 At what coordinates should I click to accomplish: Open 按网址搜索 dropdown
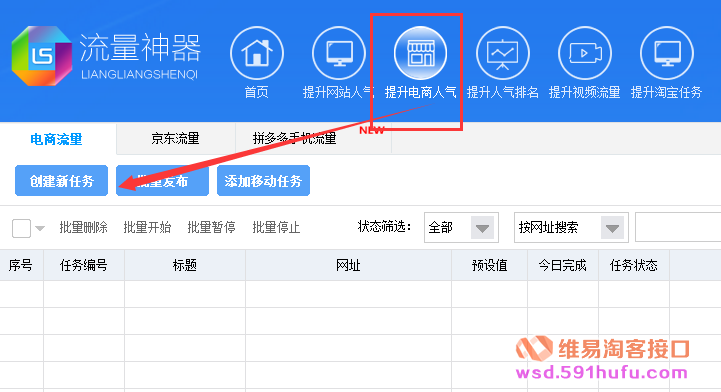[x=571, y=227]
